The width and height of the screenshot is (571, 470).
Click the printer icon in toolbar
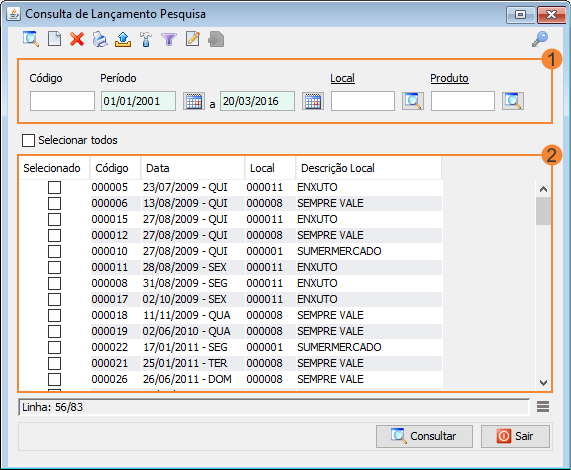coord(100,39)
